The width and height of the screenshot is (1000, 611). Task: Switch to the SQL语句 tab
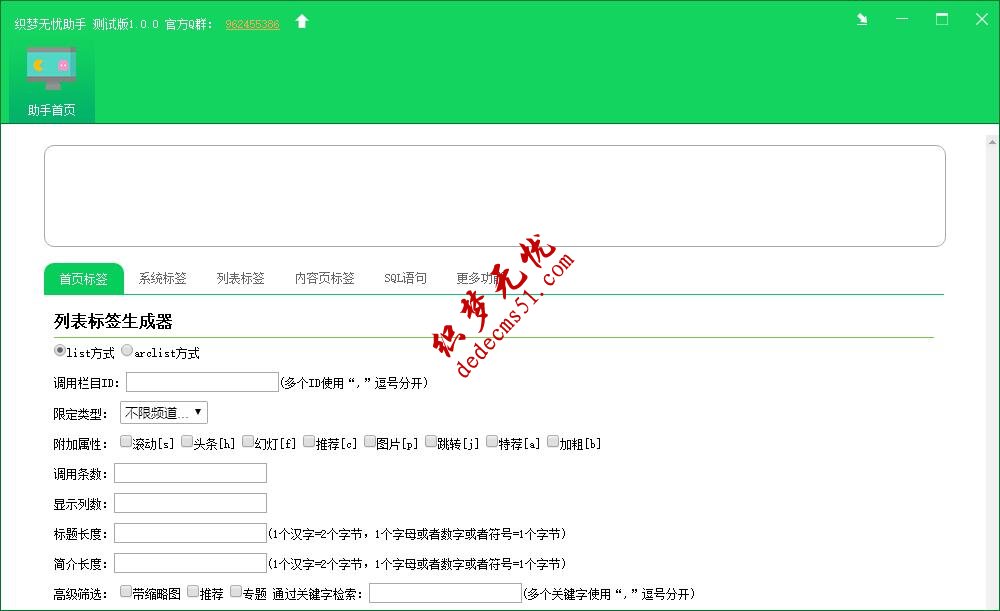404,279
